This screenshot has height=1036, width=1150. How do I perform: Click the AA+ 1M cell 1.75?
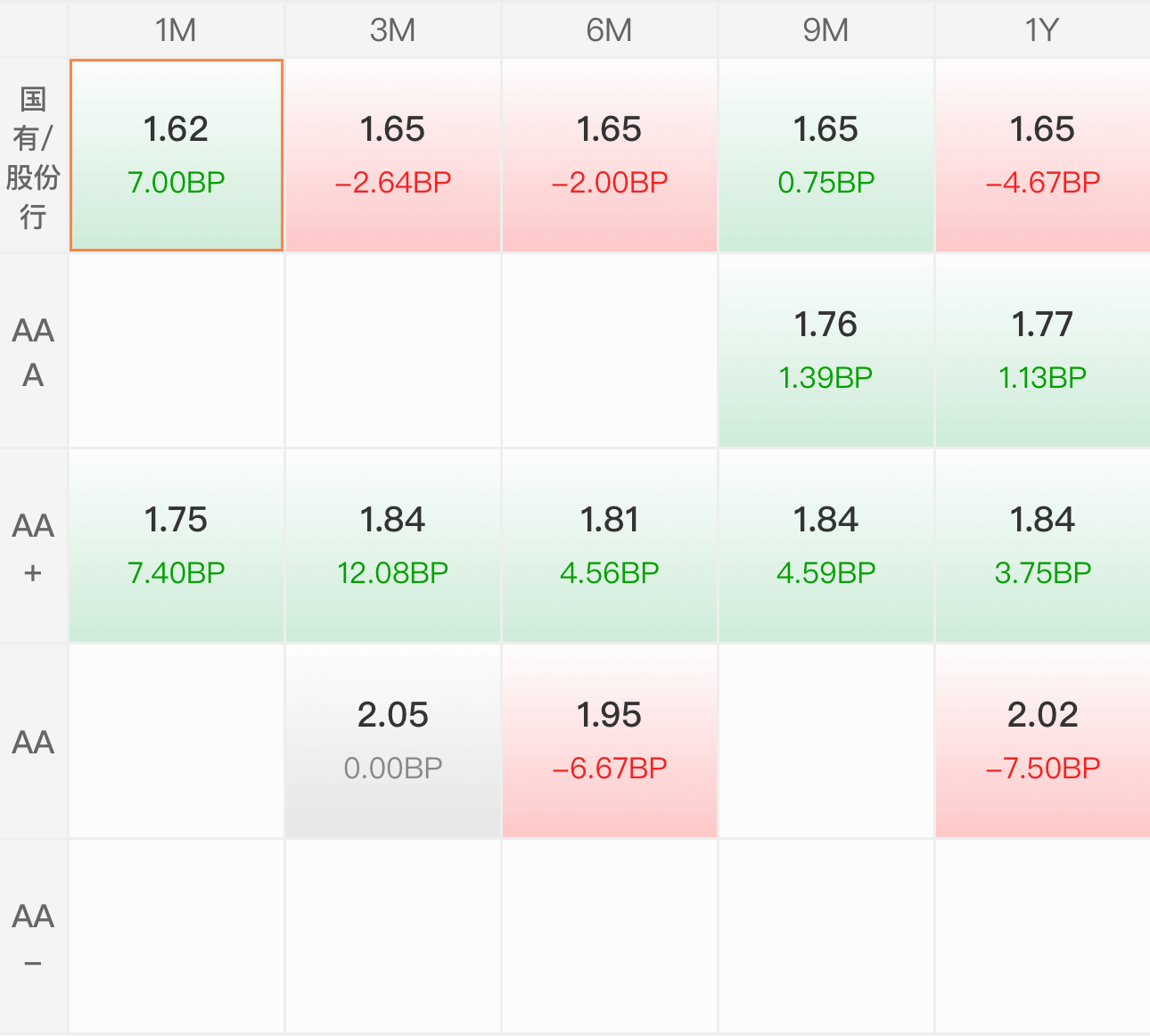coord(177,546)
